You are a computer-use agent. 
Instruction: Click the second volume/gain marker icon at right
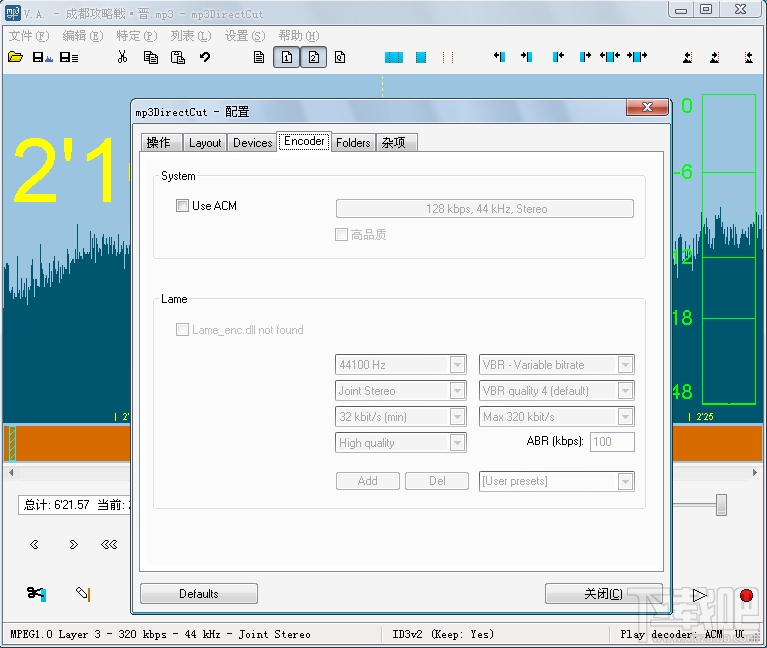pyautogui.click(x=715, y=57)
